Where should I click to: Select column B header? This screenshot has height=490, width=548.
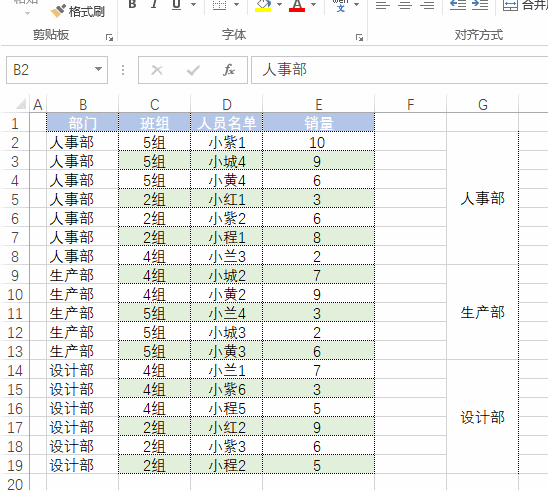click(82, 104)
